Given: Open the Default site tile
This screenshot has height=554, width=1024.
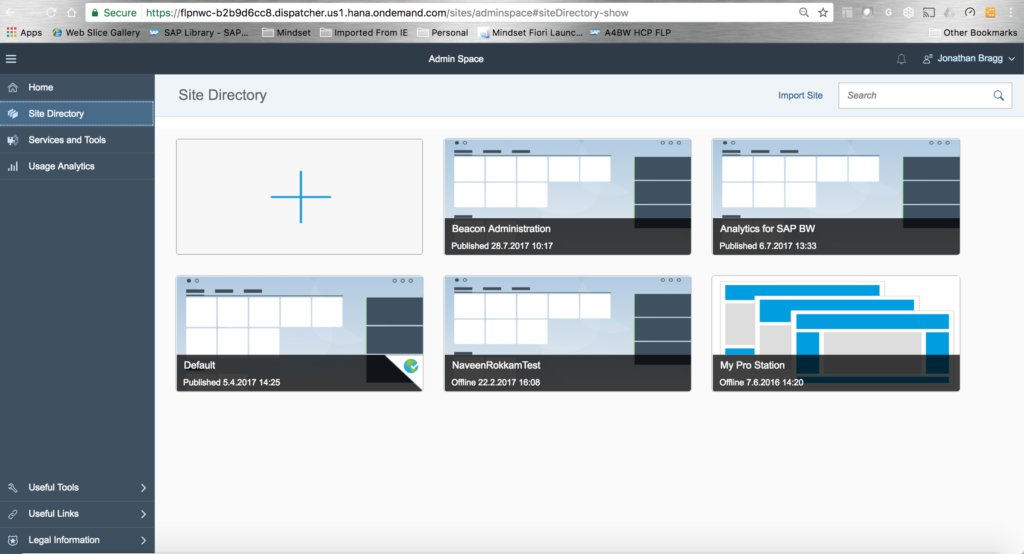Looking at the screenshot, I should point(300,333).
